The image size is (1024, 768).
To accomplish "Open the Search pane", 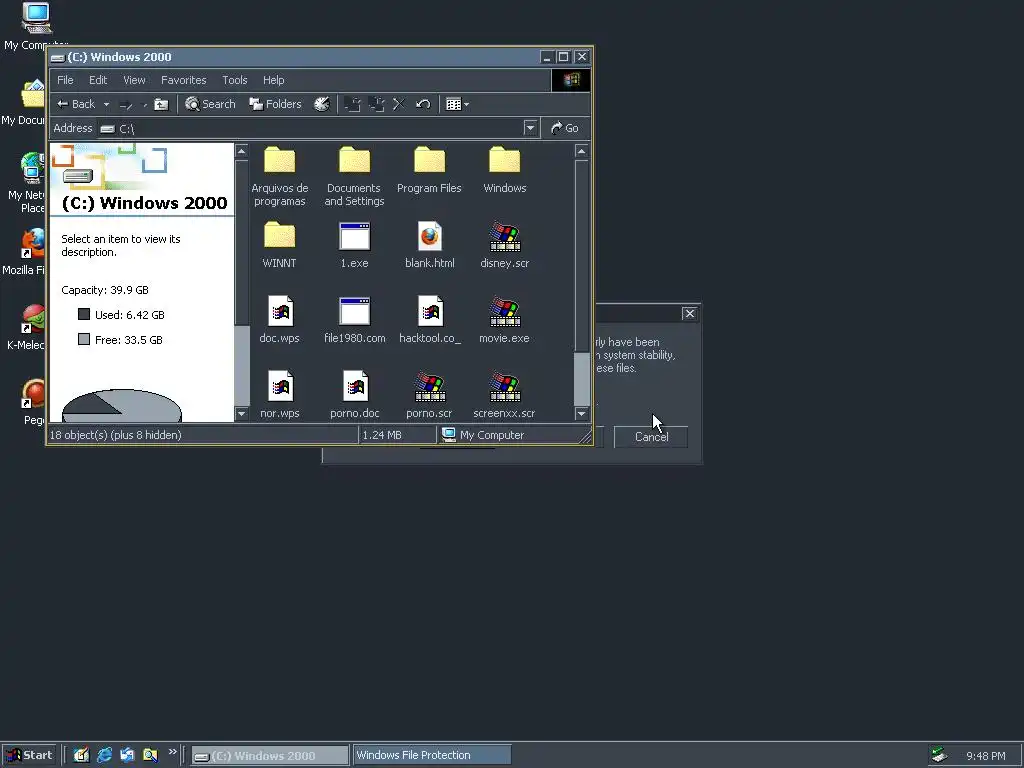I will [210, 104].
